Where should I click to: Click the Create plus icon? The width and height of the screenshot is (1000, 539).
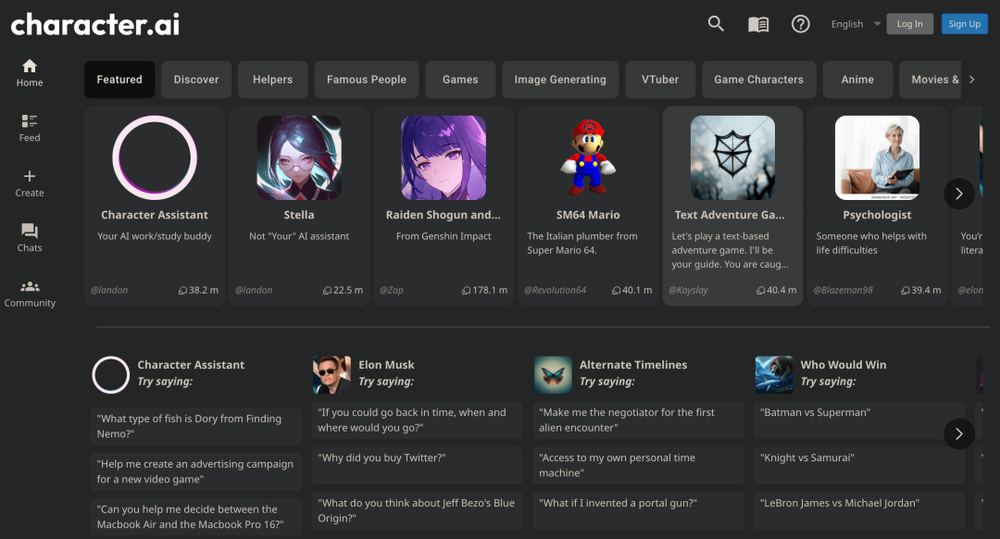click(x=29, y=182)
